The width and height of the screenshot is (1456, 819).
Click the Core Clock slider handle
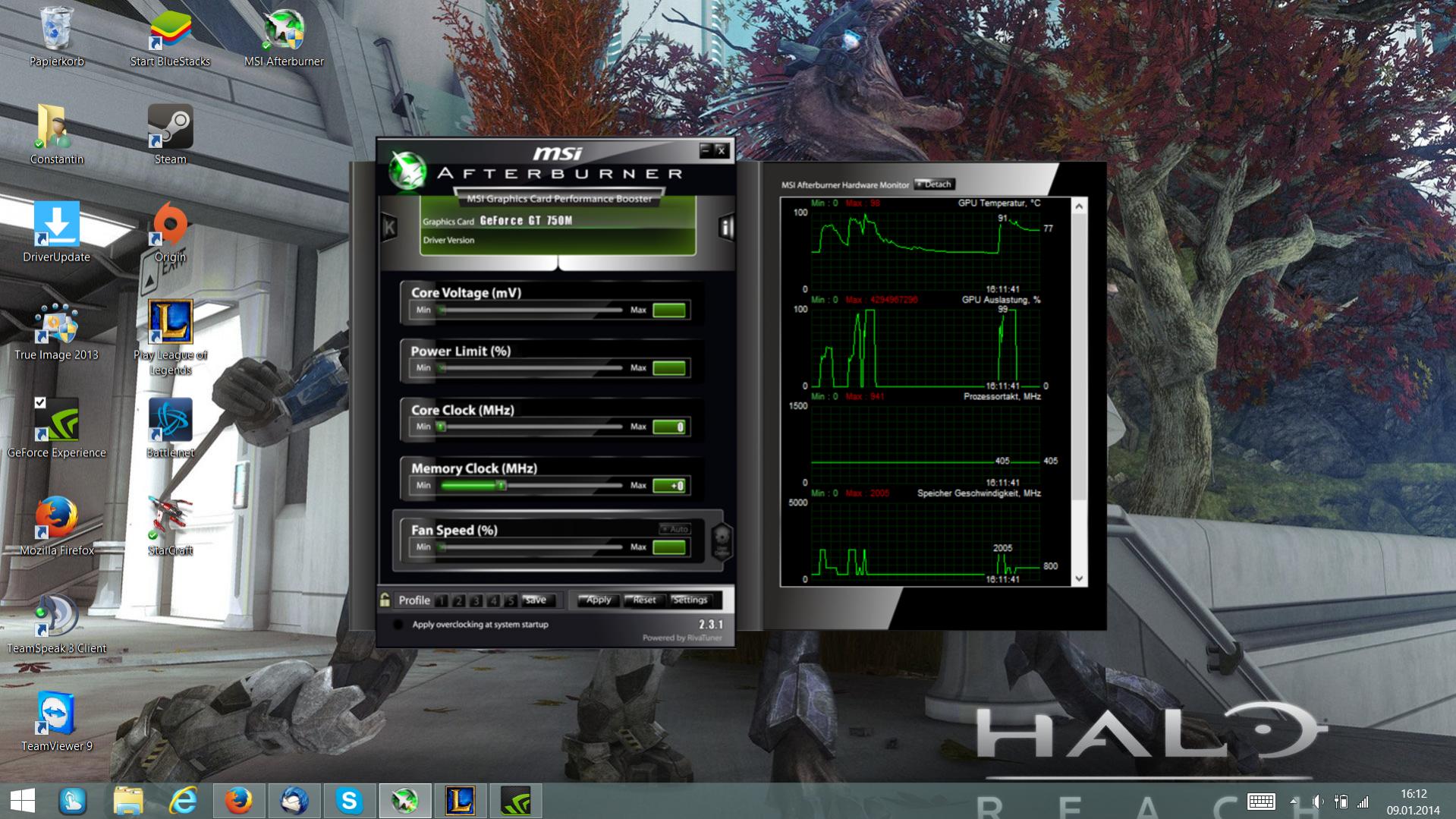tap(441, 427)
